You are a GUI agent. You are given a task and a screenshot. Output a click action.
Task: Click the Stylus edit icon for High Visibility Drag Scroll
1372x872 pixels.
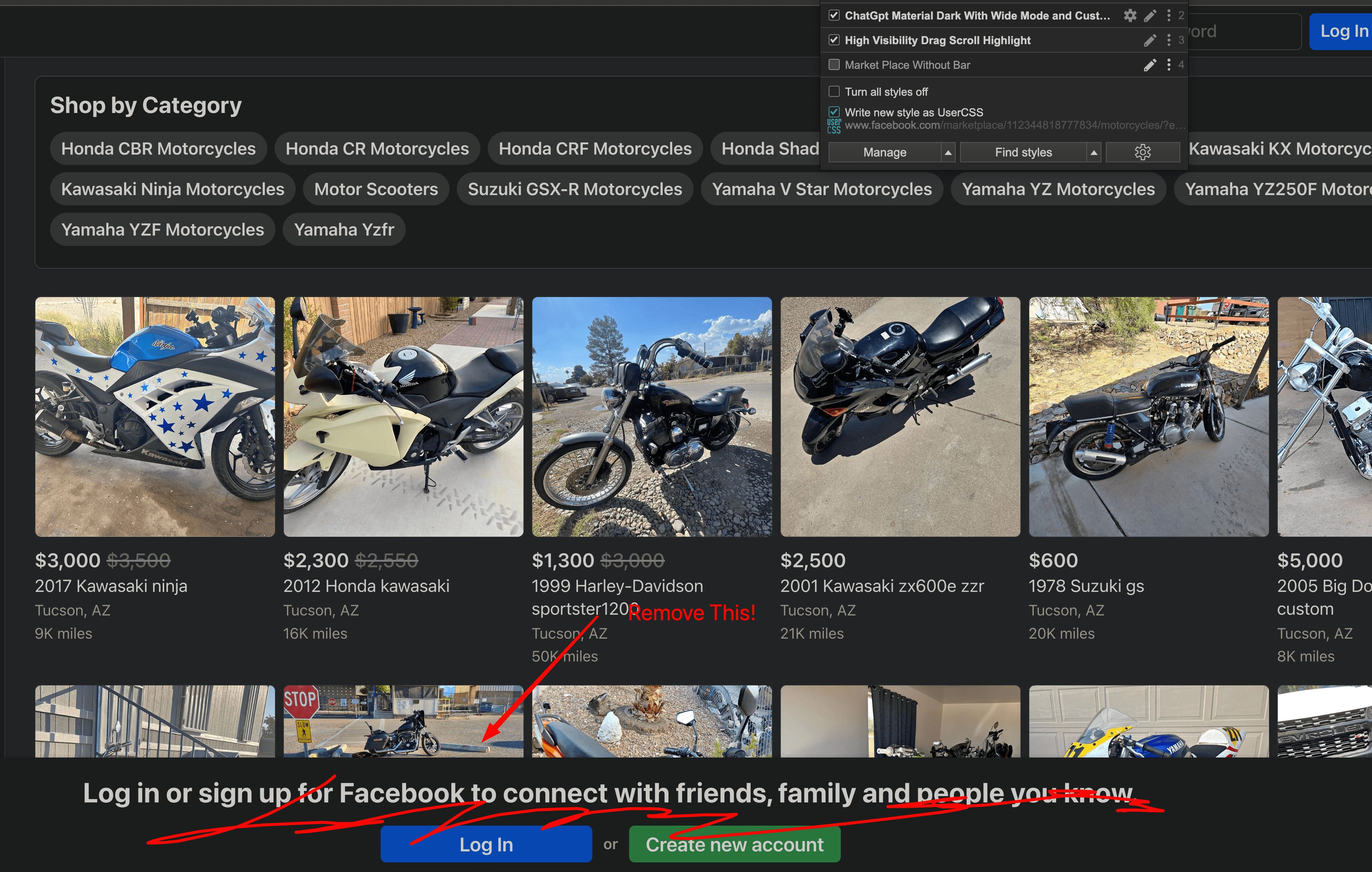pos(1149,40)
